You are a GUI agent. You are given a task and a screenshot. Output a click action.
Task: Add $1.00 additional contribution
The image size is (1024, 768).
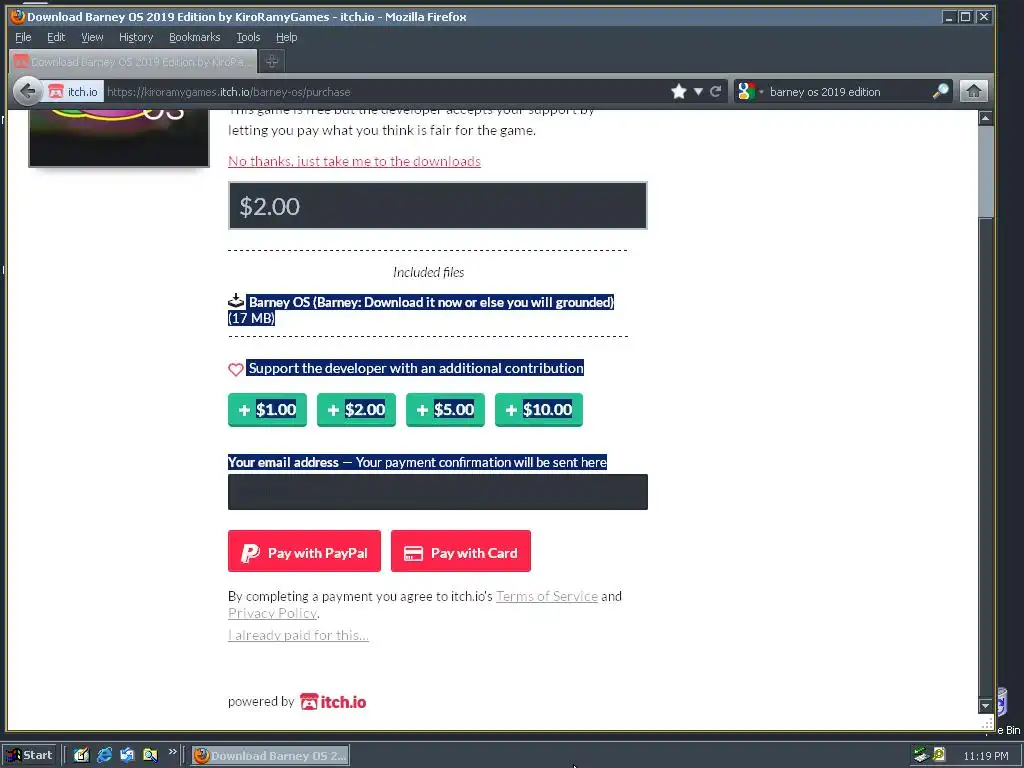tap(267, 409)
